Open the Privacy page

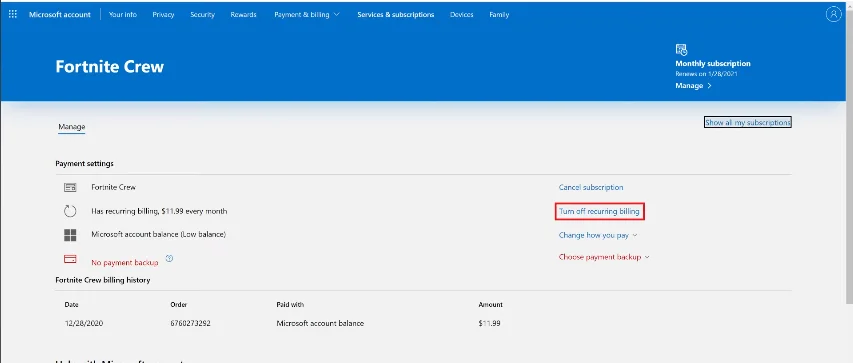[164, 15]
